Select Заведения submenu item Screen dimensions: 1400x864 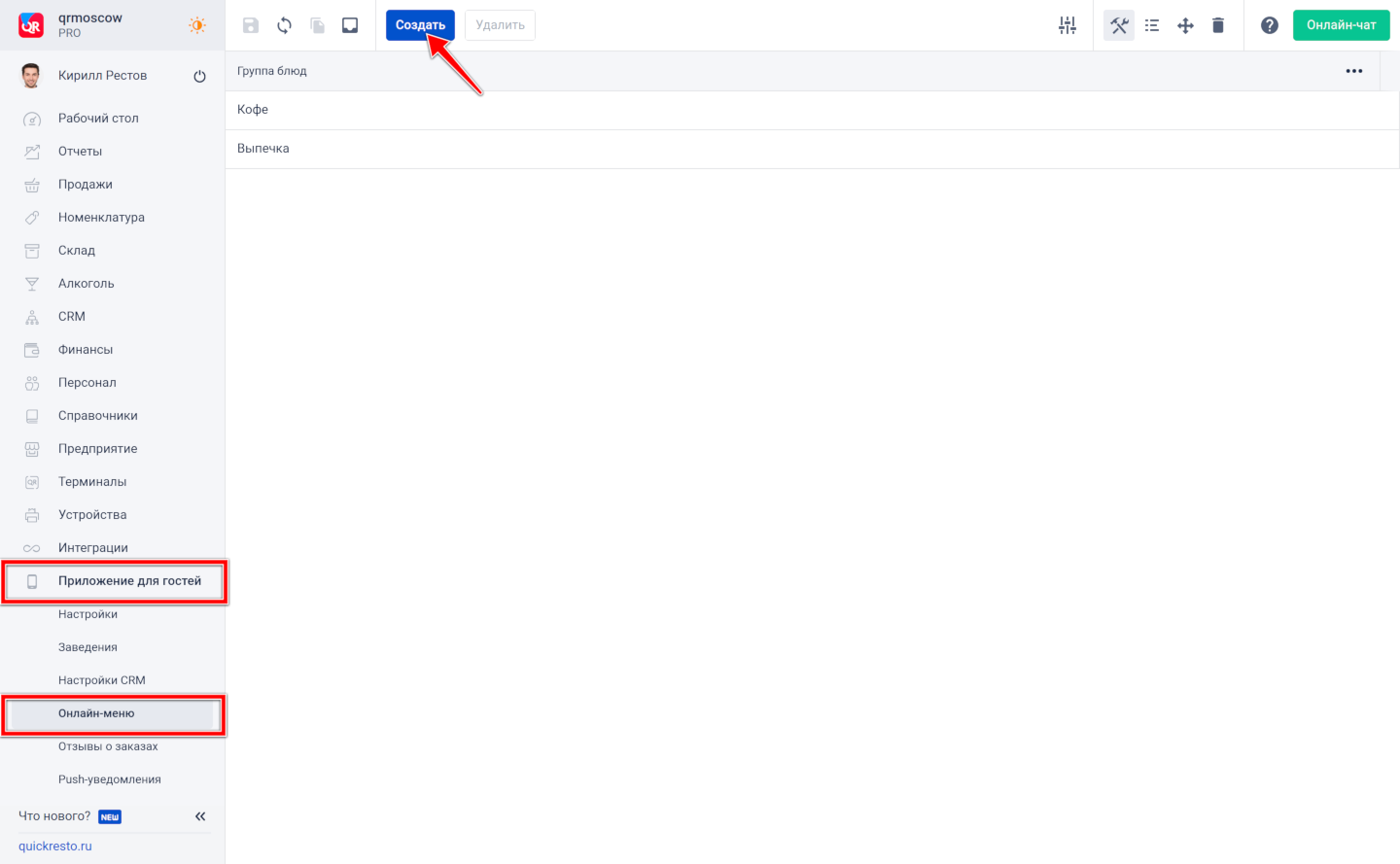pyautogui.click(x=87, y=647)
